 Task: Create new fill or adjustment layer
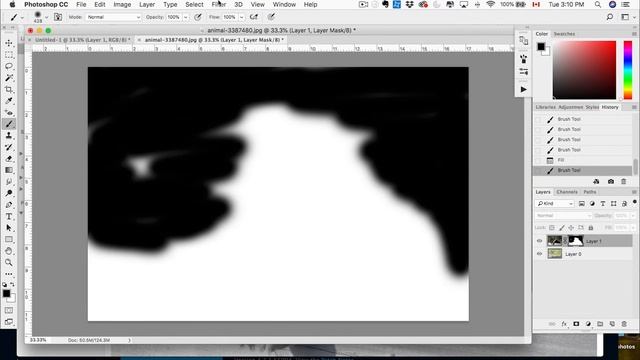click(588, 324)
